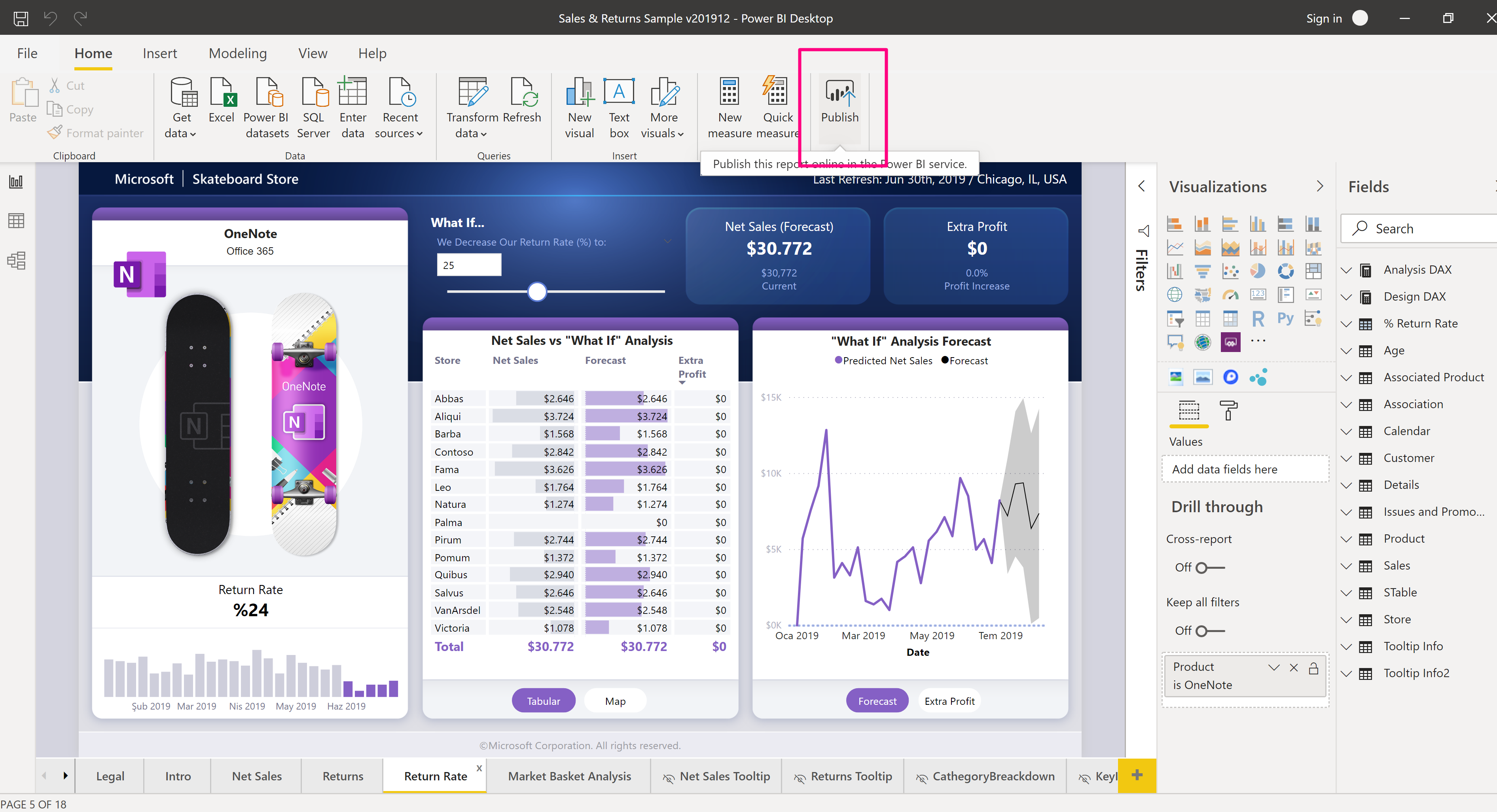
Task: Open the More visuals dropdown
Action: pos(663,108)
